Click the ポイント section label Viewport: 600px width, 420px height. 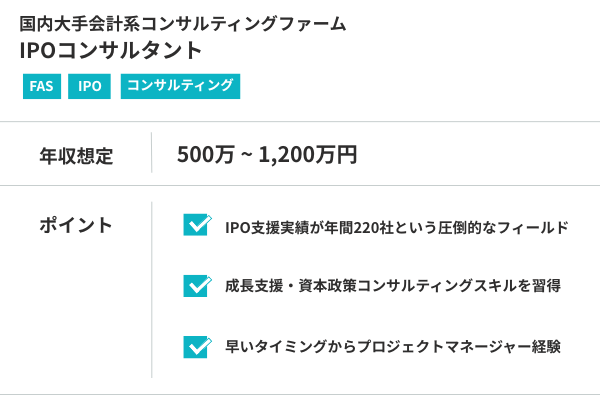(x=76, y=225)
